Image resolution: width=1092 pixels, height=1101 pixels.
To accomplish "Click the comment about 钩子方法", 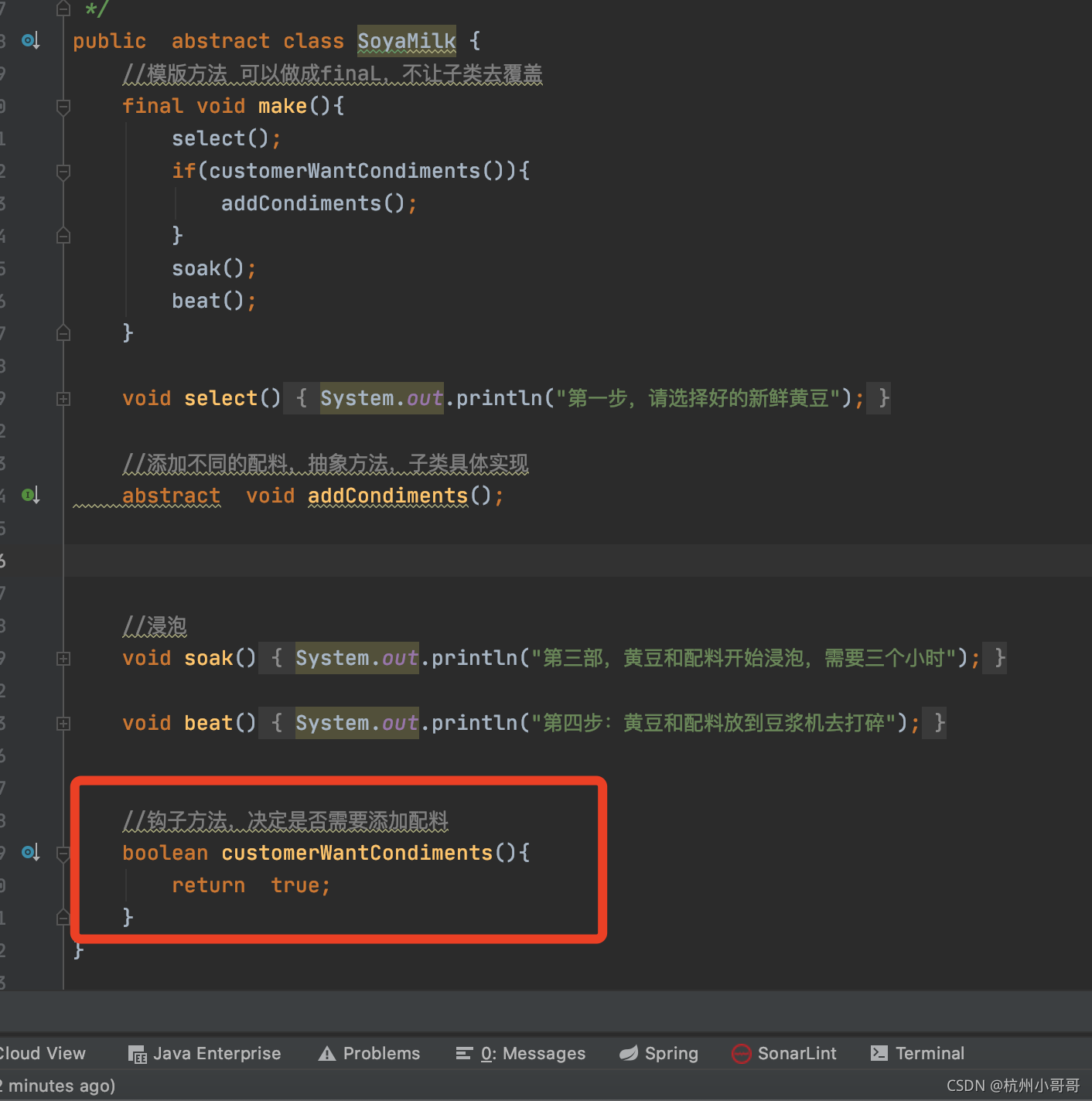I will 285,820.
